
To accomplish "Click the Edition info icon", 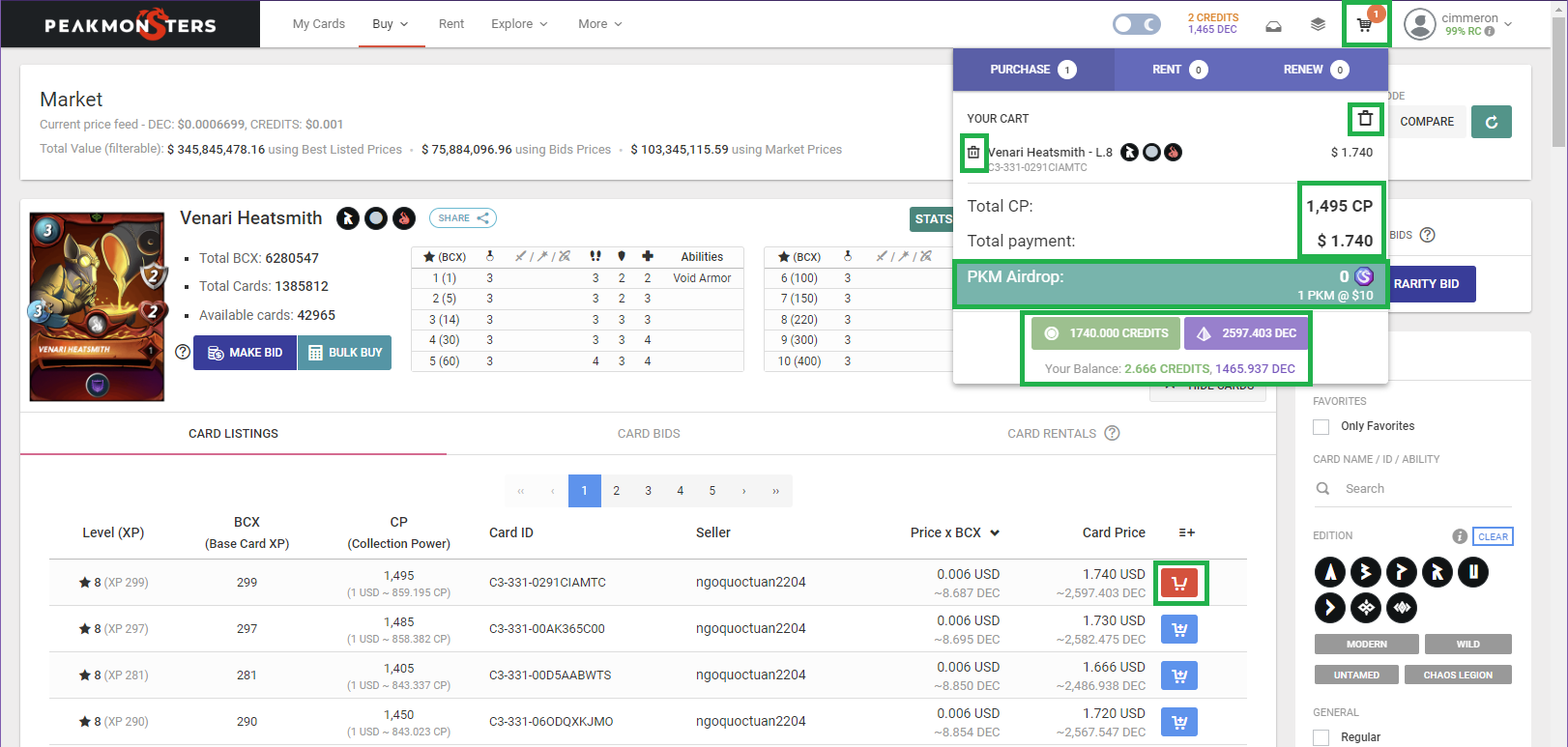I will tap(1460, 536).
